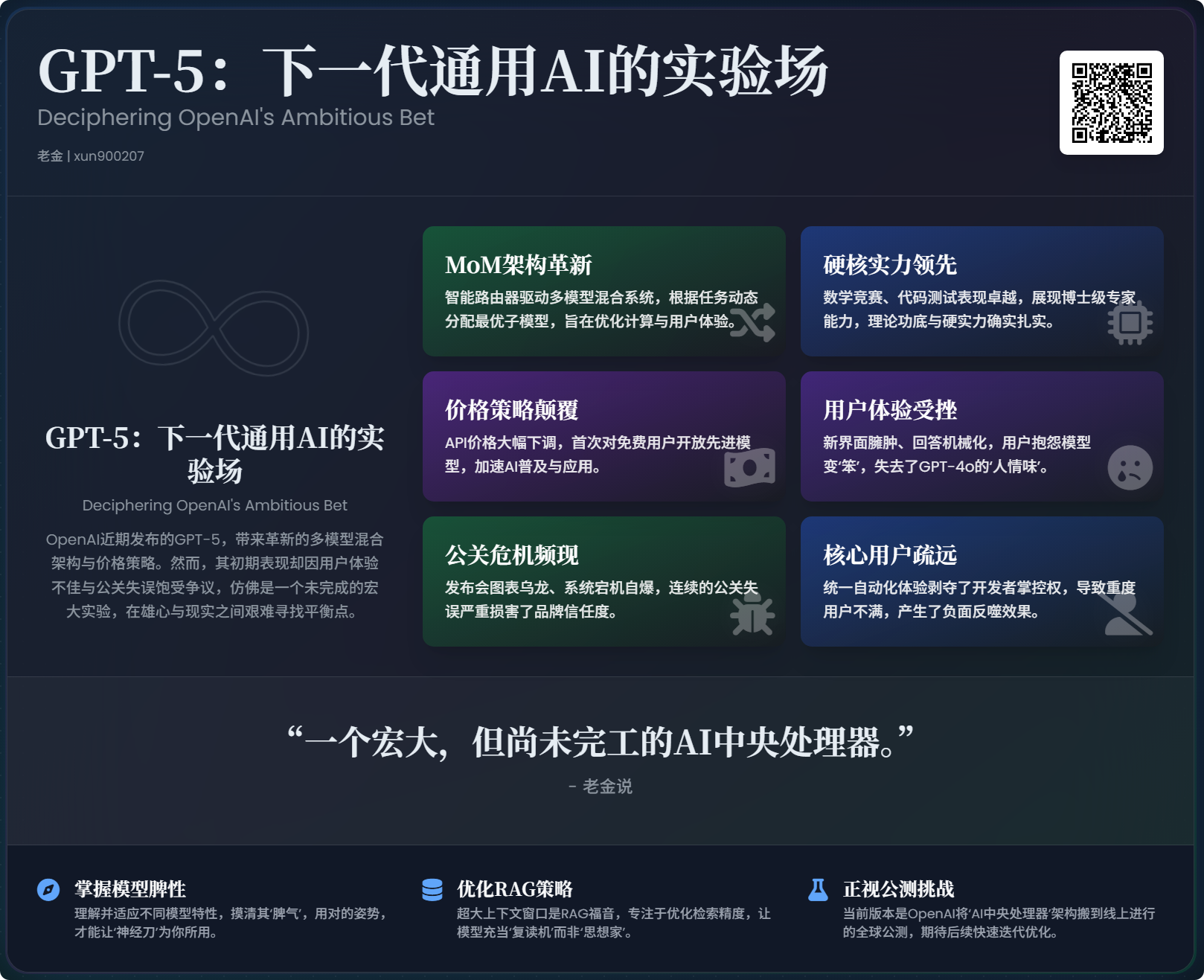Click the sad face icon in 用户体验受挫 card
This screenshot has height=980, width=1204.
(1130, 467)
